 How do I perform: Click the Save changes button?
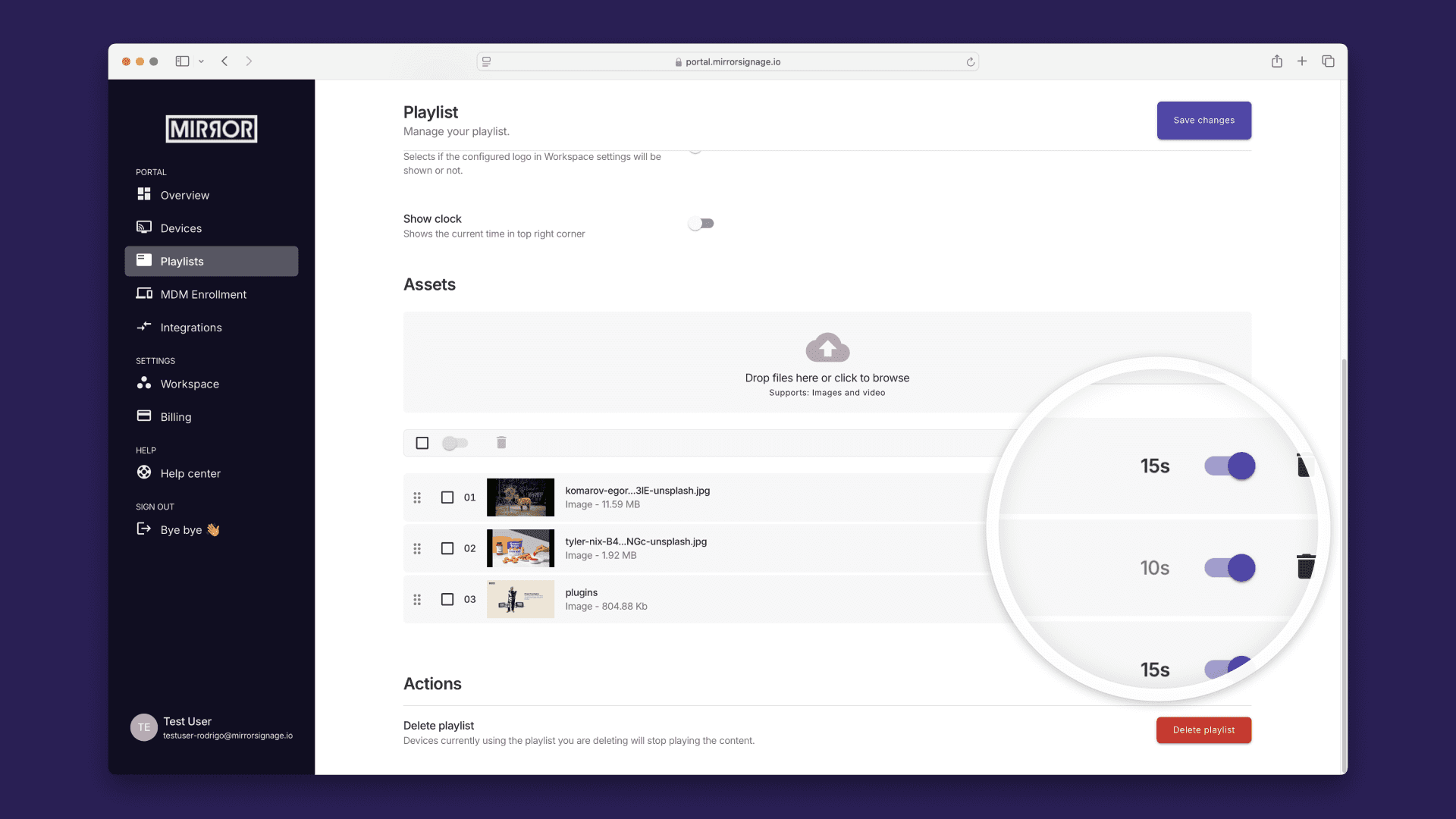1203,121
